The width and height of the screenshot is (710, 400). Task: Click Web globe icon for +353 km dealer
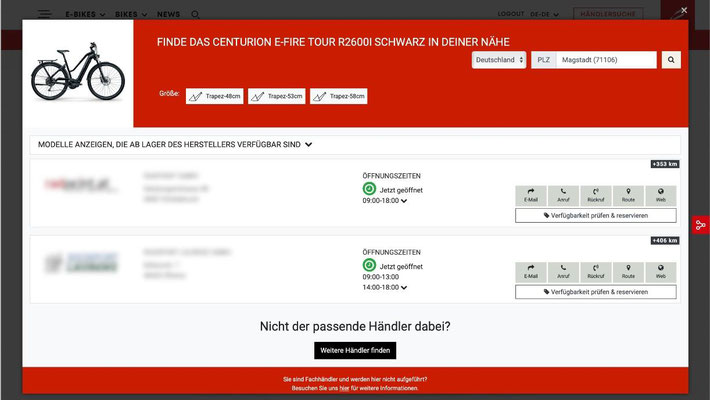[x=661, y=195]
